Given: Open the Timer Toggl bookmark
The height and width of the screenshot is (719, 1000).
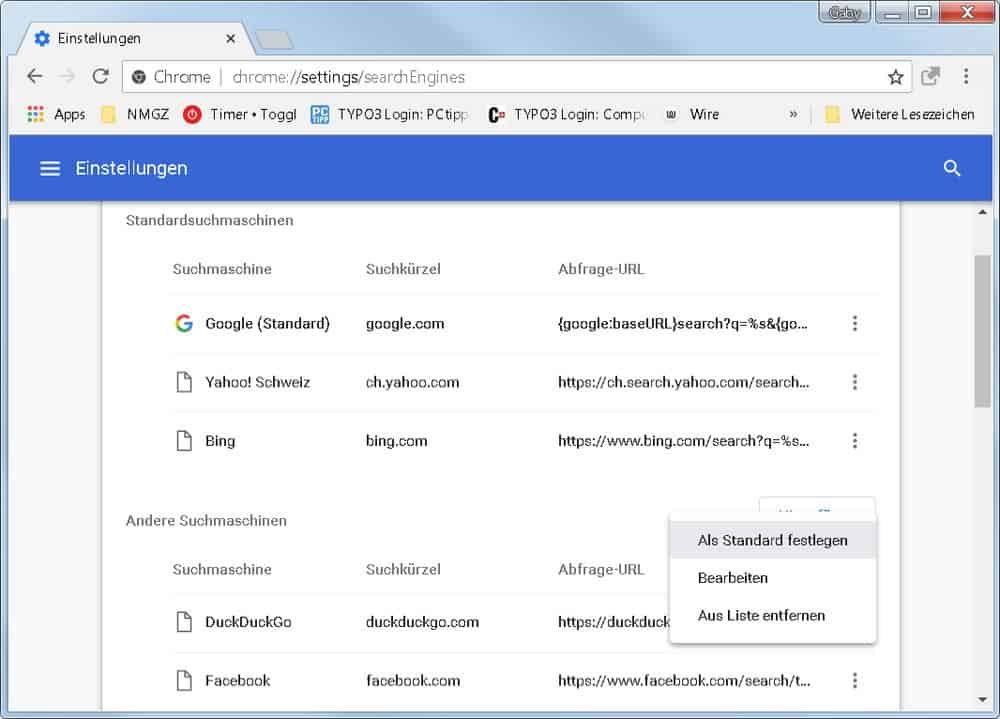Looking at the screenshot, I should (240, 114).
